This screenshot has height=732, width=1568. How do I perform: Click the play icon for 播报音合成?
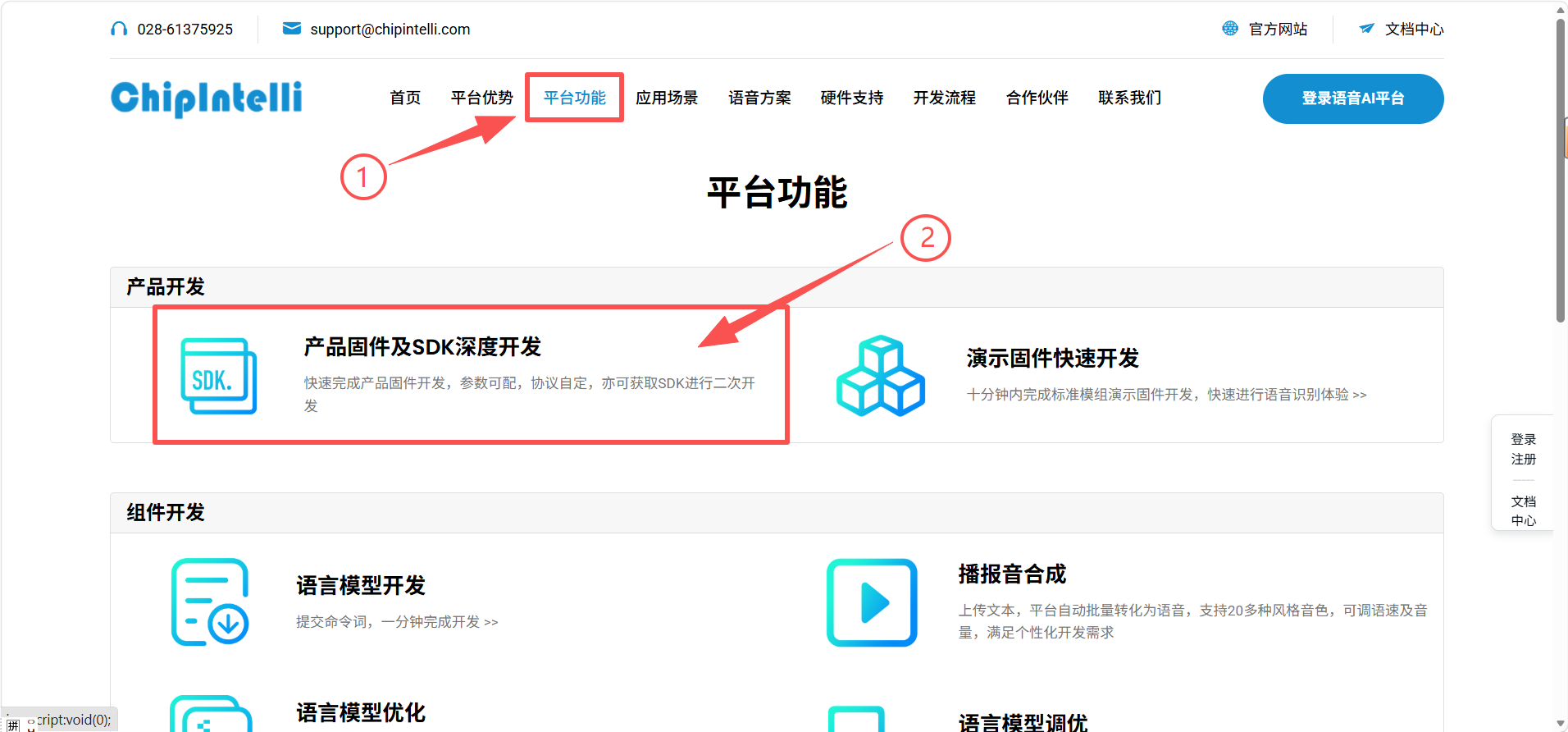click(x=872, y=602)
